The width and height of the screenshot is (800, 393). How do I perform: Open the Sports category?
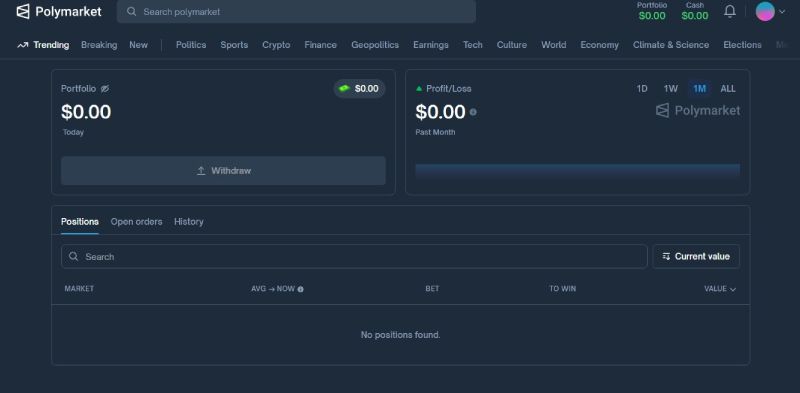tap(234, 45)
